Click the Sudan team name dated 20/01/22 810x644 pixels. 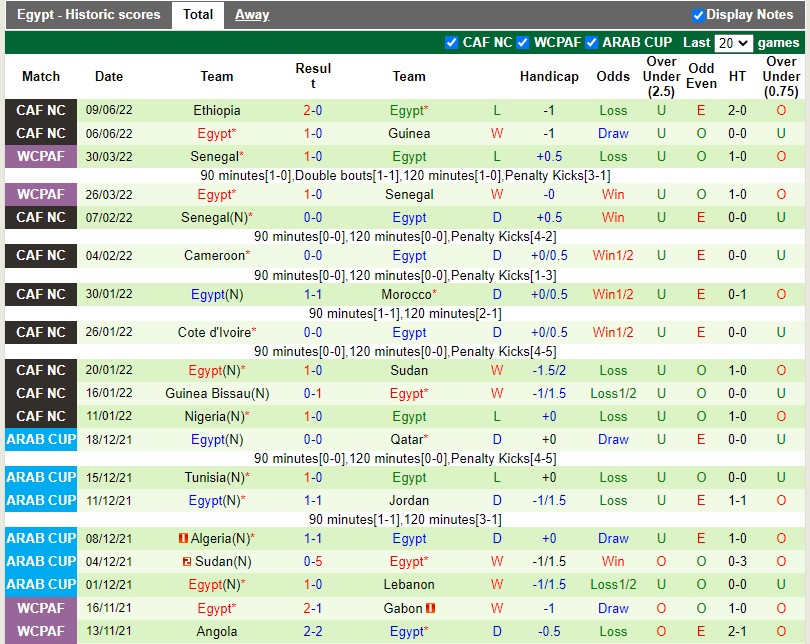click(x=409, y=370)
